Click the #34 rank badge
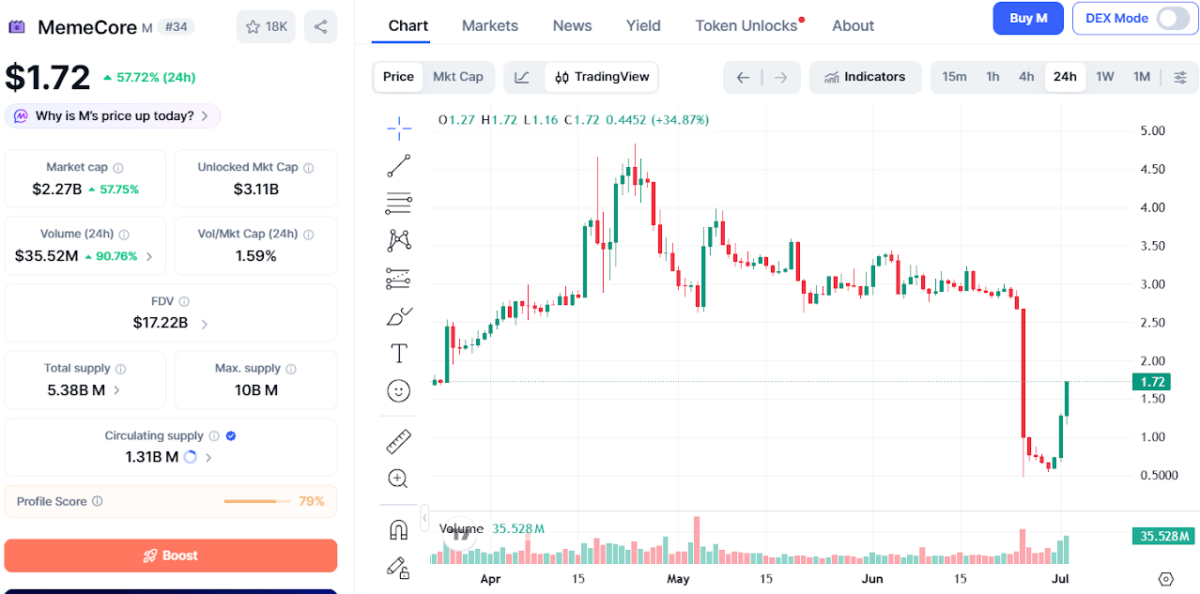1200x594 pixels. click(176, 27)
